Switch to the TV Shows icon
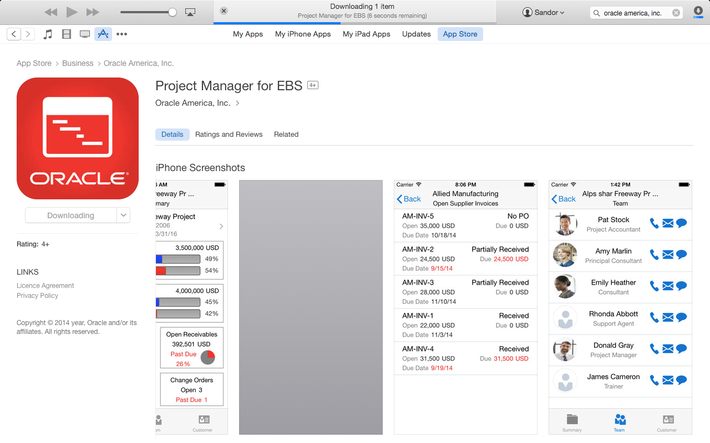 tap(85, 34)
